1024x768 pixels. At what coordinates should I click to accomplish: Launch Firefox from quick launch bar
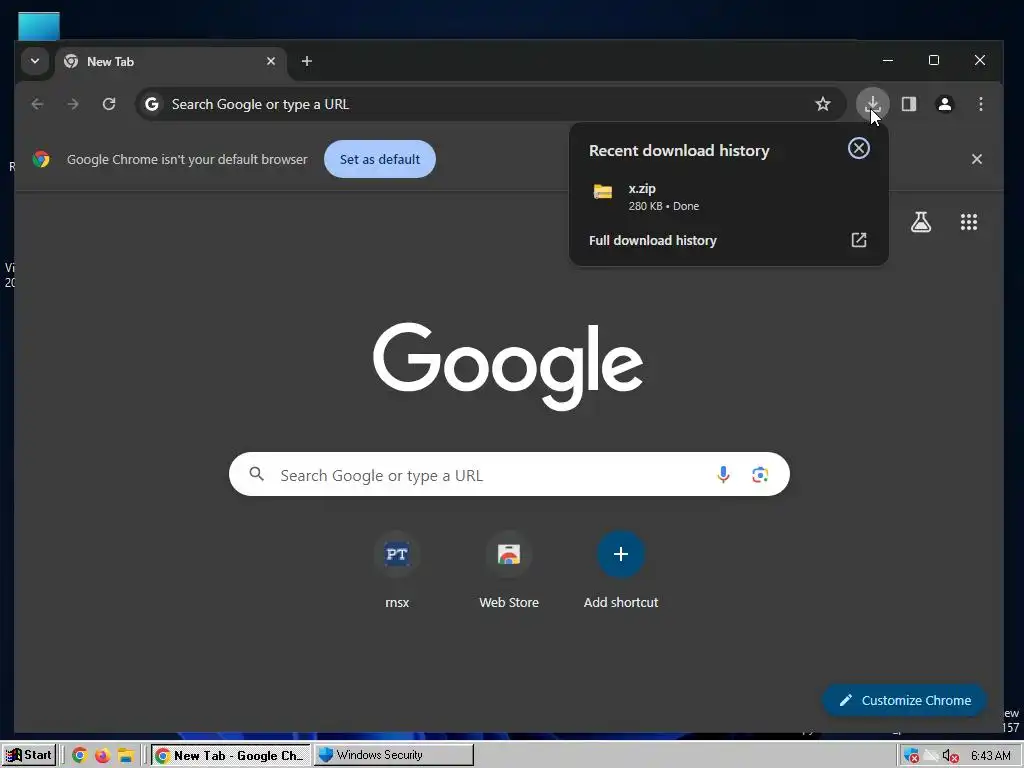tap(103, 756)
